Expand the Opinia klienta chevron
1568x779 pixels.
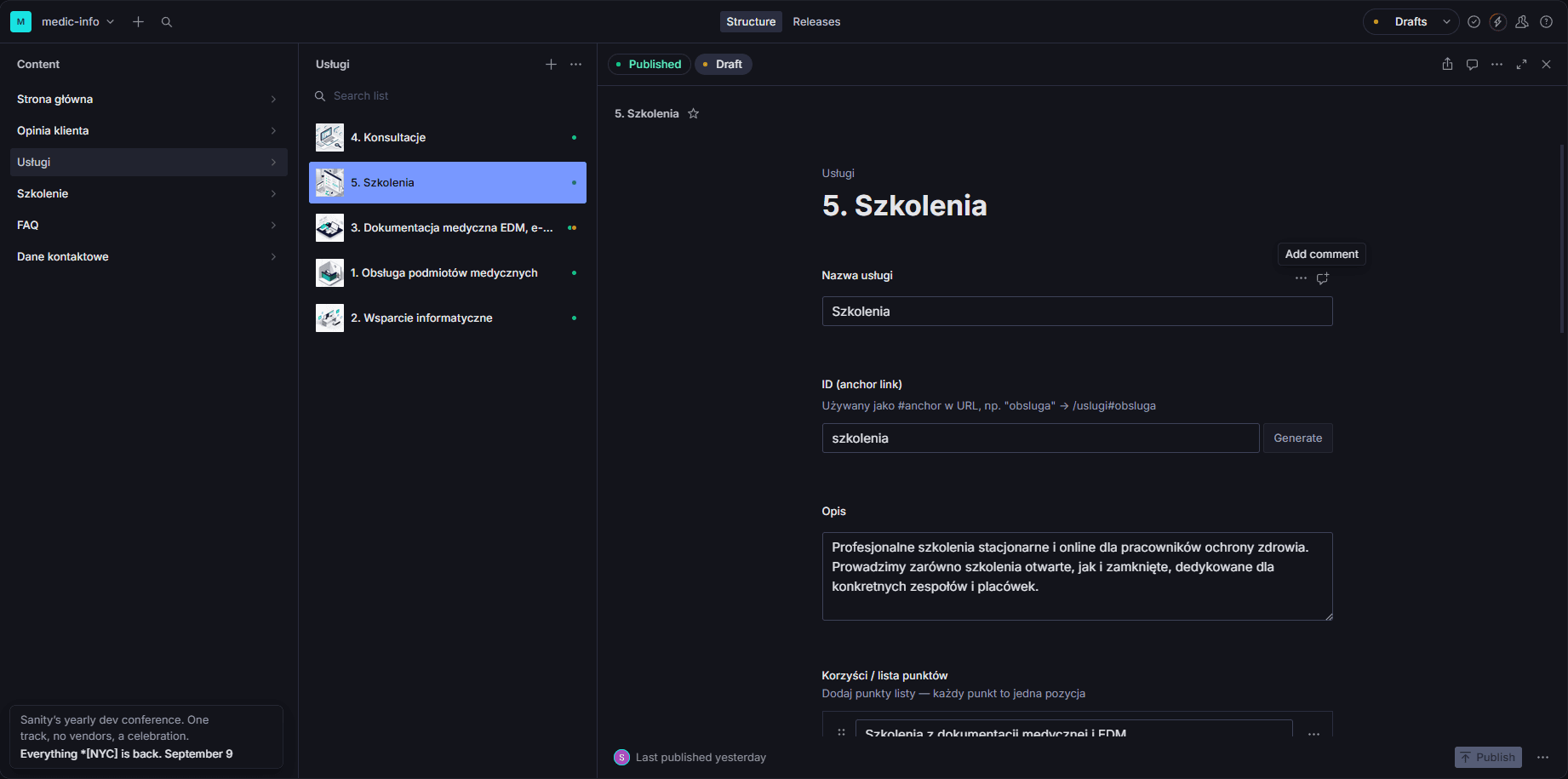(273, 131)
